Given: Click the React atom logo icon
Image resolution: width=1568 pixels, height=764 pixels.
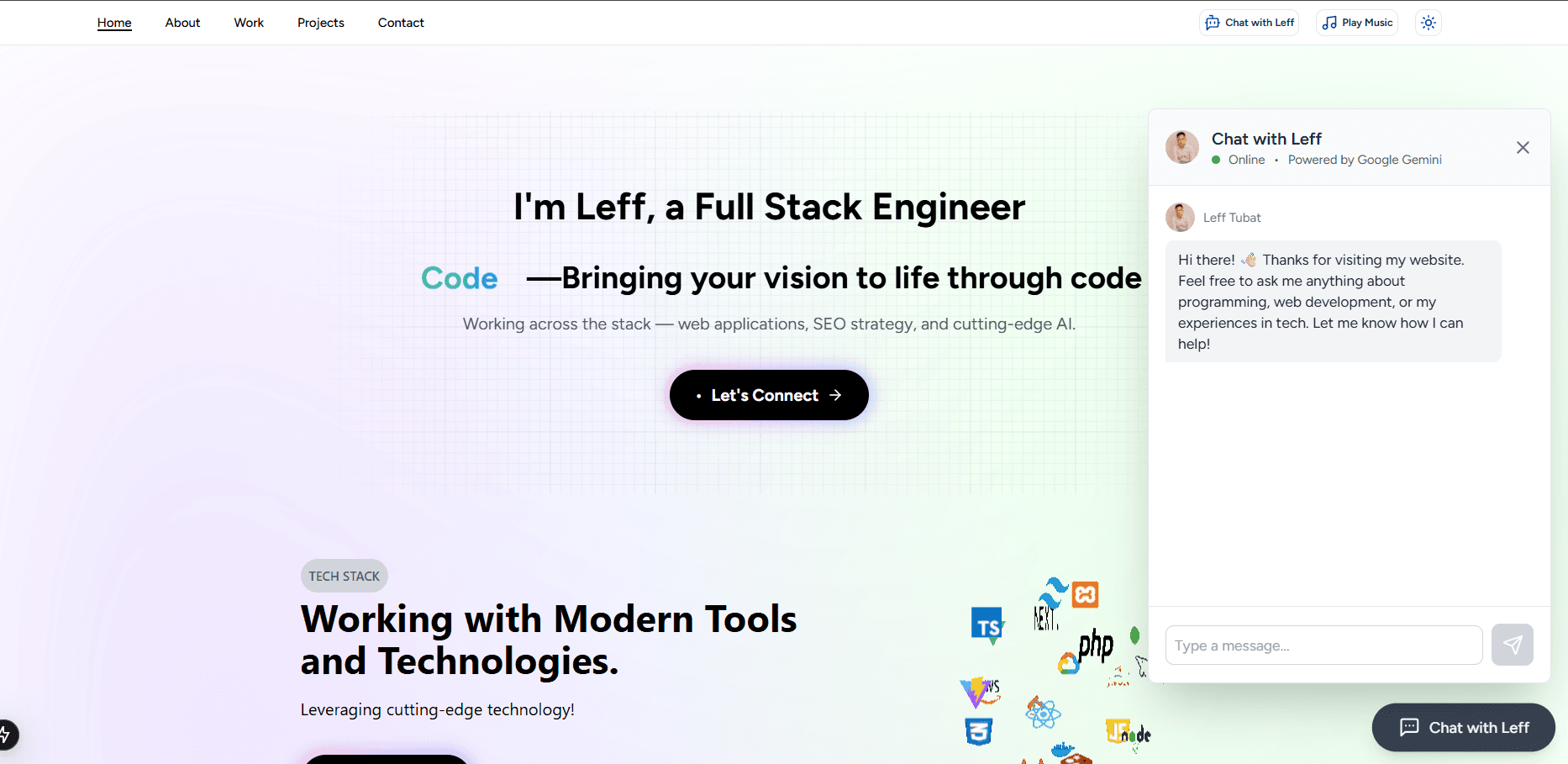Looking at the screenshot, I should (1043, 714).
